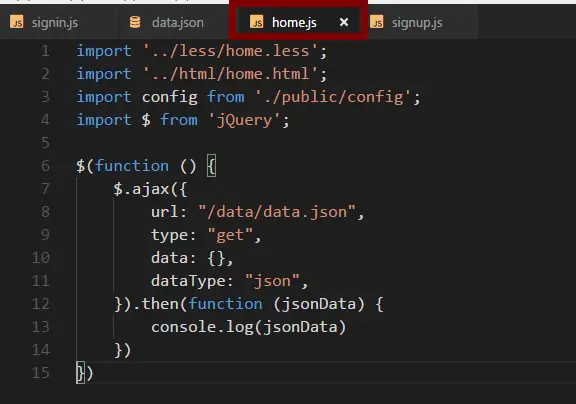Screen dimensions: 576x404
Task: Click the highlighted opening brace on line 6
Action: pos(211,166)
